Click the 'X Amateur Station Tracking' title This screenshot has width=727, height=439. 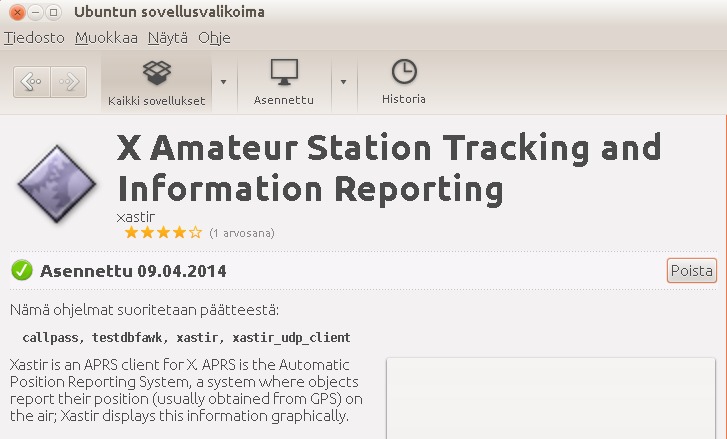pyautogui.click(x=389, y=168)
